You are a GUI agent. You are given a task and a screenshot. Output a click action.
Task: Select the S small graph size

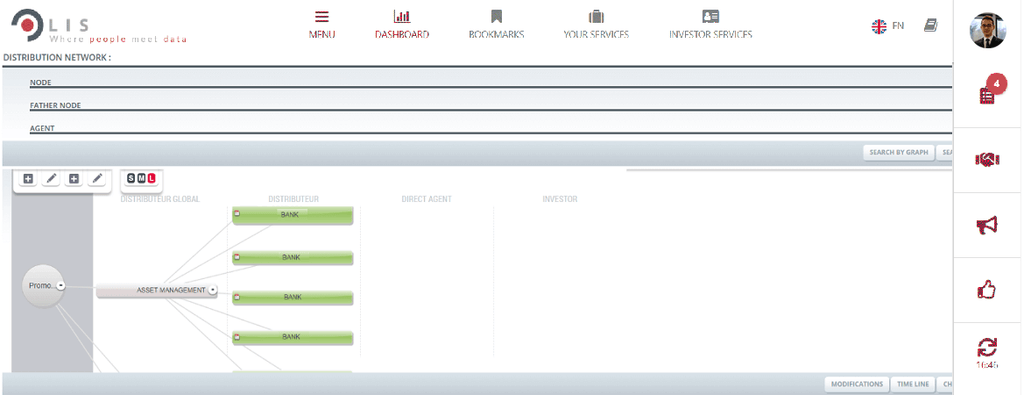[131, 178]
